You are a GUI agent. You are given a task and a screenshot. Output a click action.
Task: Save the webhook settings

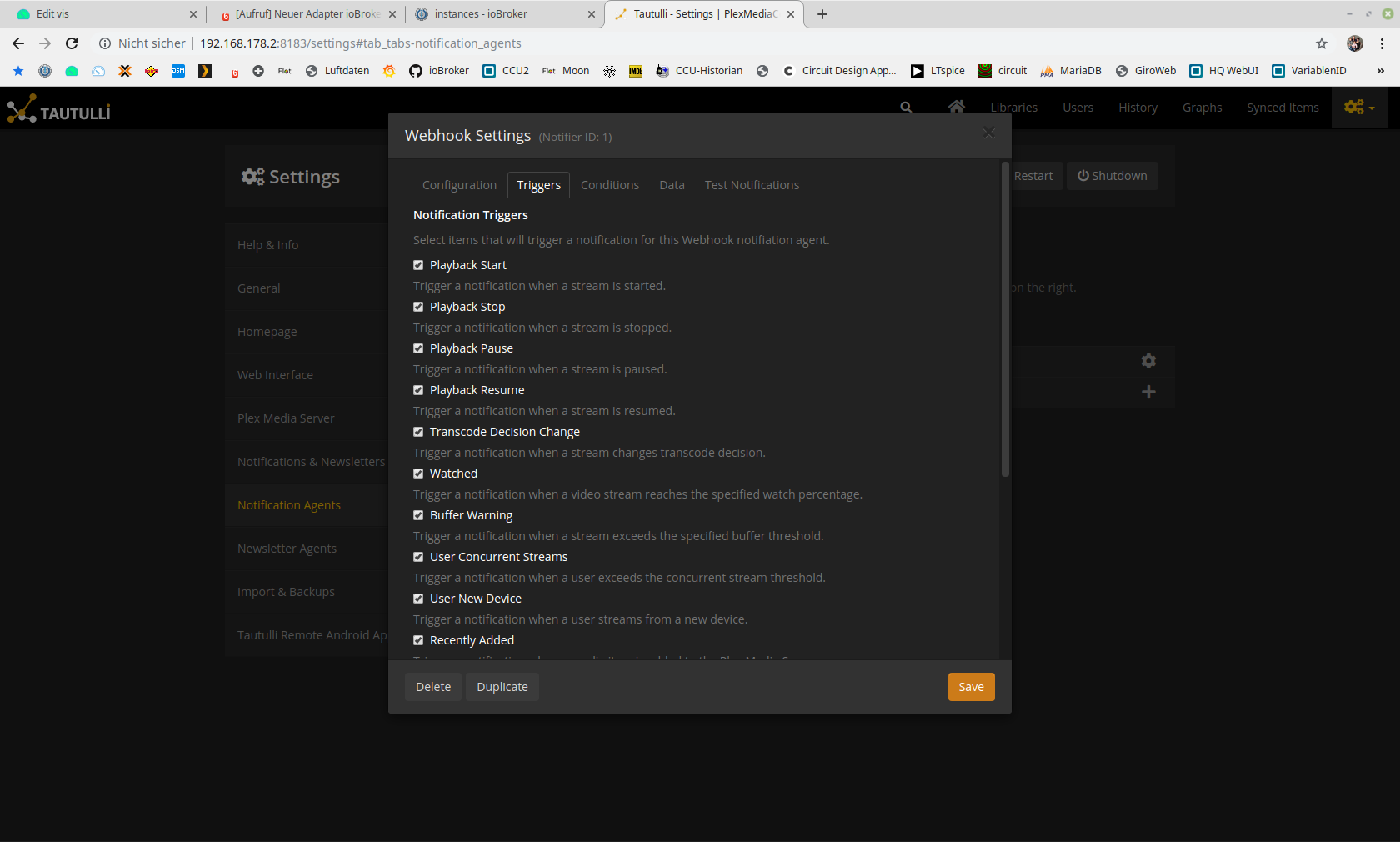[971, 687]
